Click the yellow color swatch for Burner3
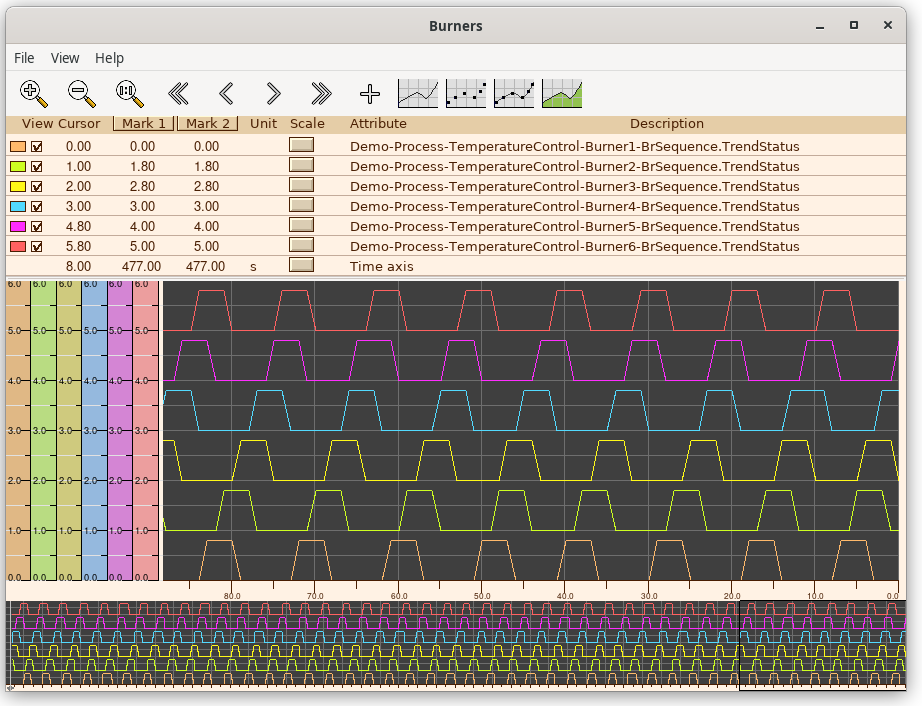 coord(18,186)
